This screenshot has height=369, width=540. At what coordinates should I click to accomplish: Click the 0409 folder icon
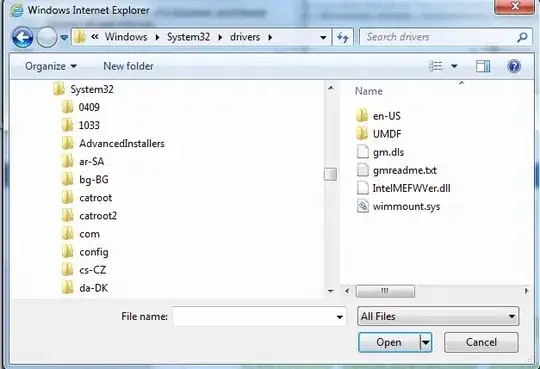tap(68, 107)
